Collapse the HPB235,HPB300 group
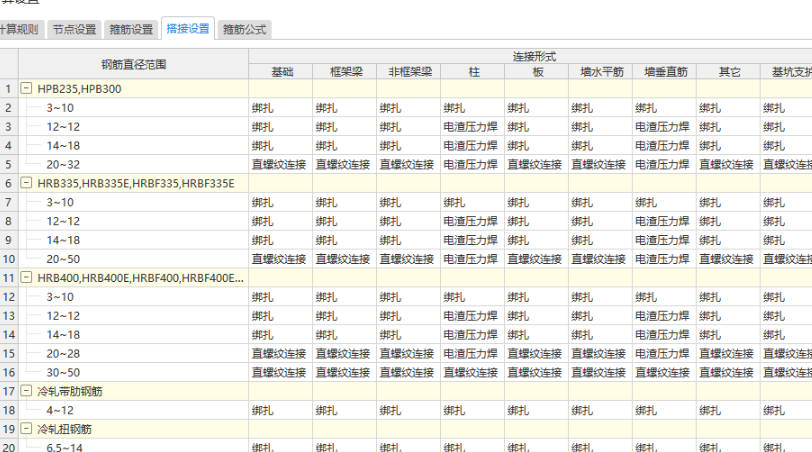This screenshot has width=812, height=452. (26, 89)
